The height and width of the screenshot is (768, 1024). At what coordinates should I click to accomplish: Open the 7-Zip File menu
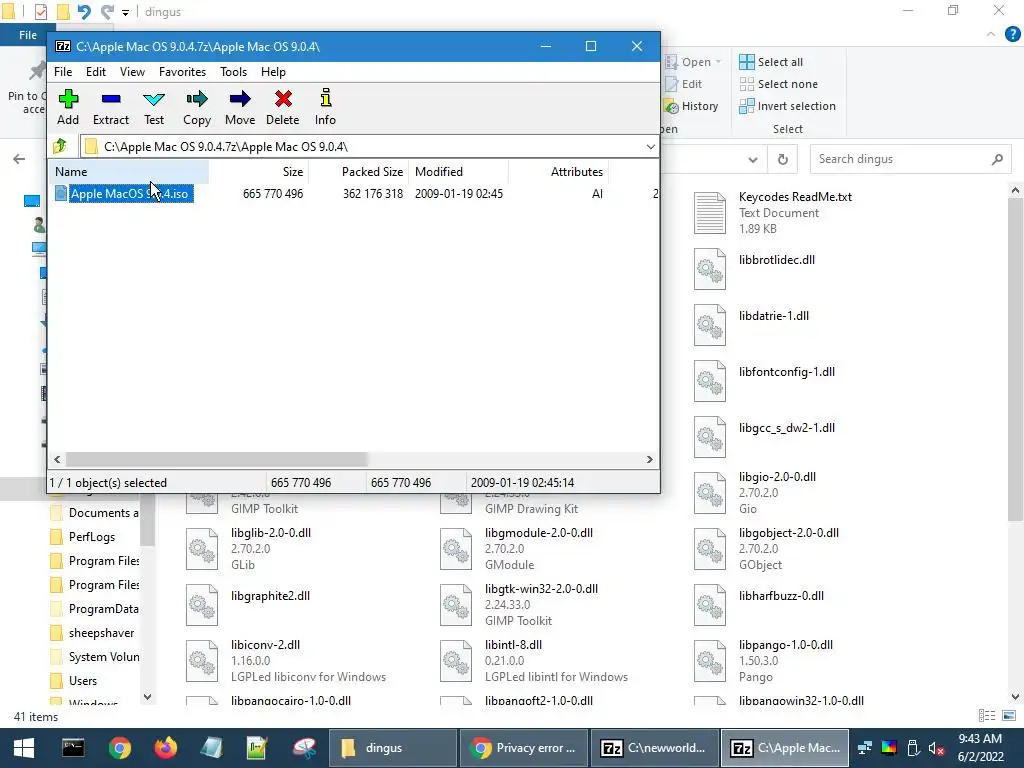[63, 72]
